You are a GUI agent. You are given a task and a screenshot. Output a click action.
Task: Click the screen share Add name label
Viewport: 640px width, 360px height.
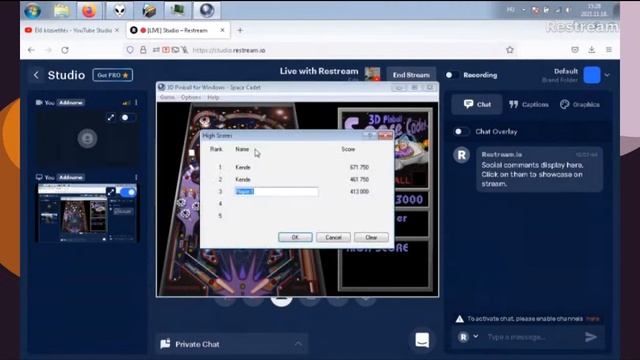pyautogui.click(x=71, y=177)
